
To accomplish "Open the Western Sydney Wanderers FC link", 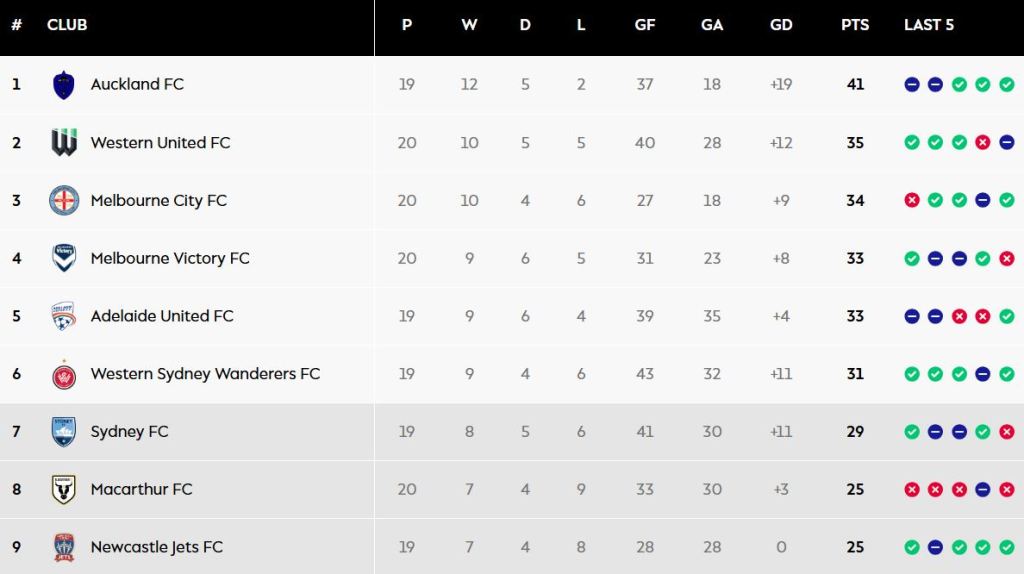I will [205, 374].
